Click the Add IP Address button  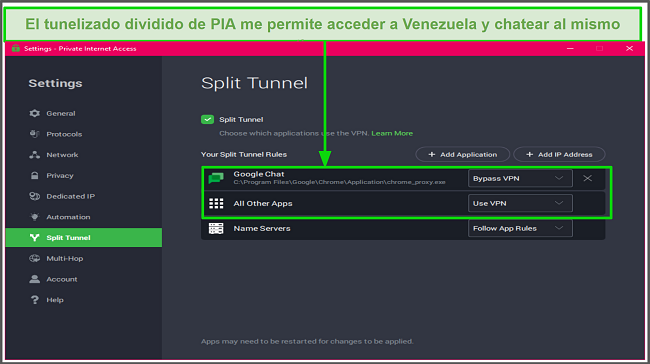point(559,154)
